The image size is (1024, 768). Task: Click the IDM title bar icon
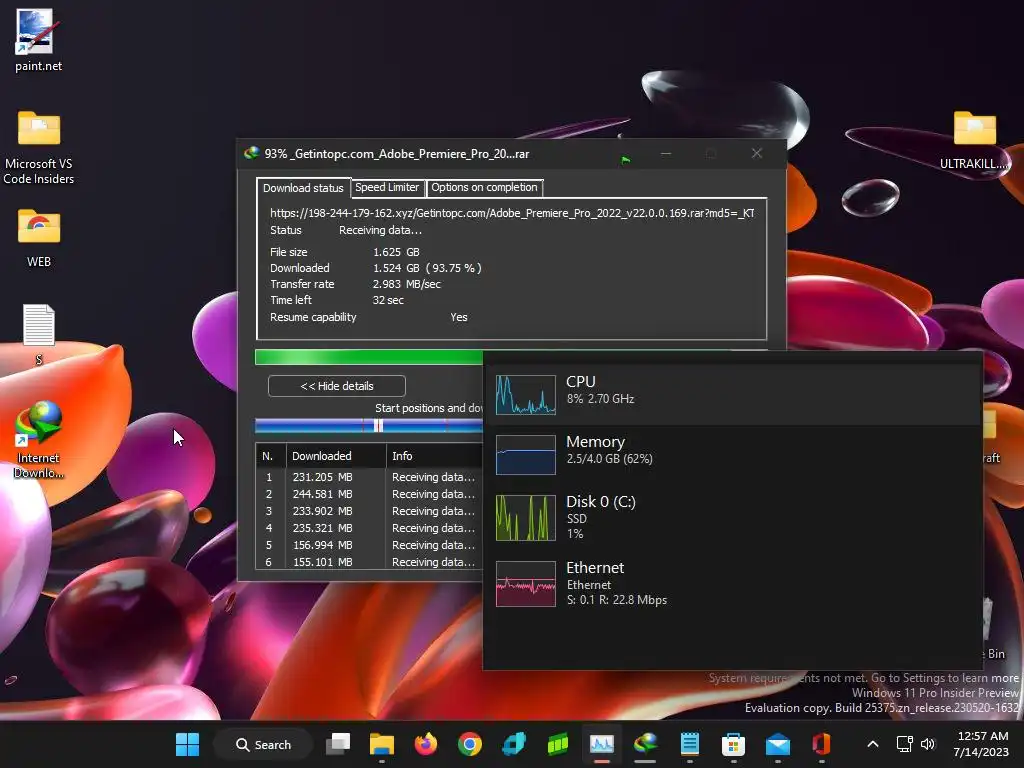pos(251,153)
